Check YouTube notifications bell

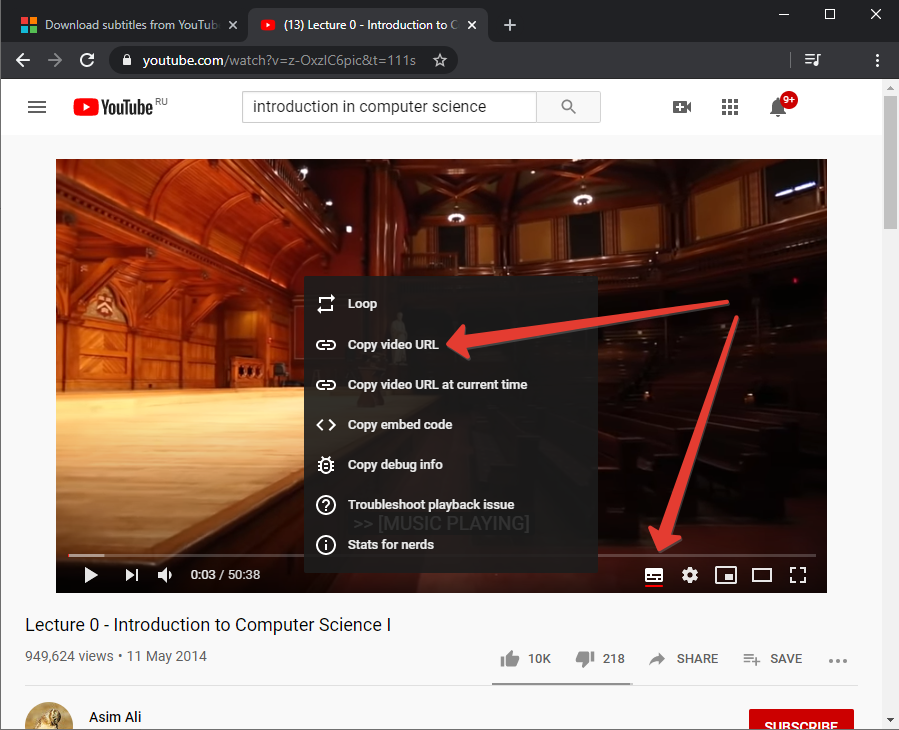pyautogui.click(x=778, y=107)
